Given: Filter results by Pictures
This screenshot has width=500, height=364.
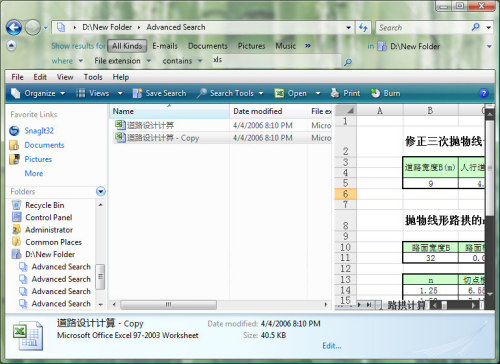Looking at the screenshot, I should tap(251, 46).
